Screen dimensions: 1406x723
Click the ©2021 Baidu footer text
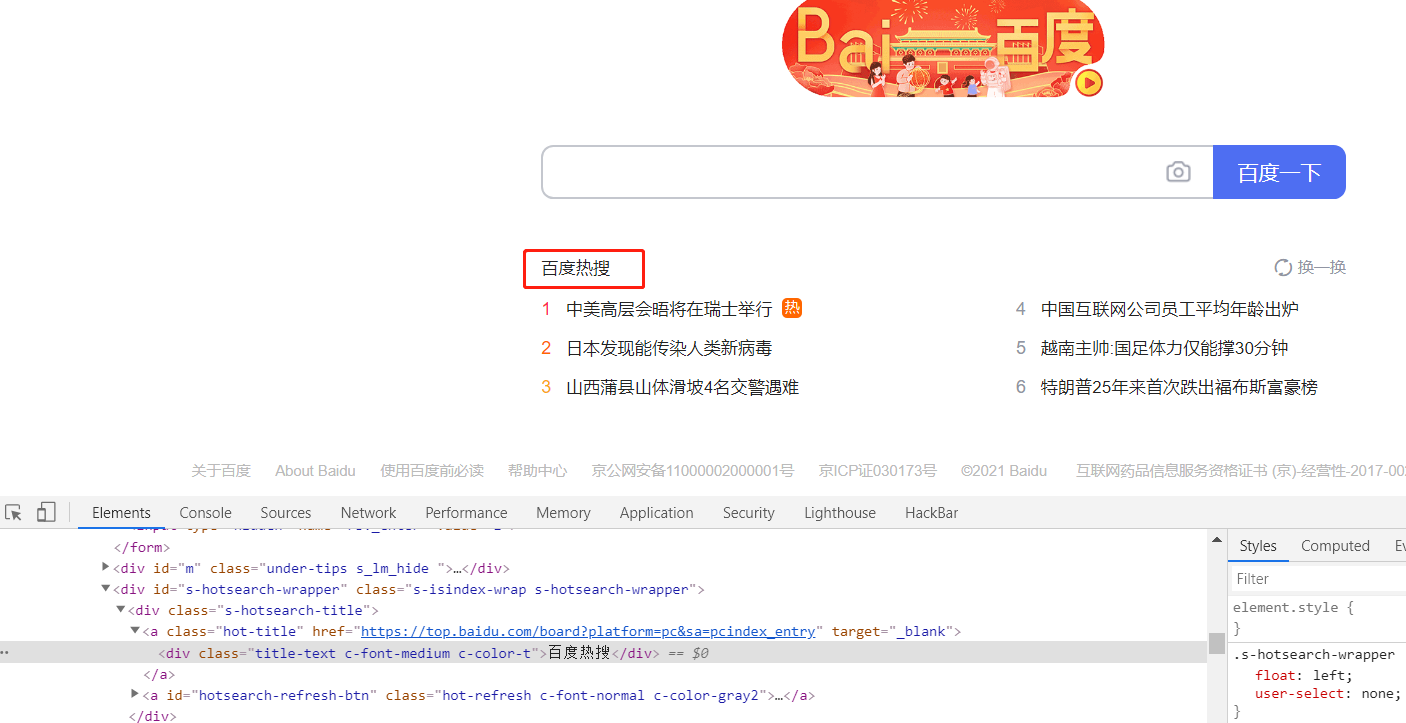pyautogui.click(x=1004, y=470)
